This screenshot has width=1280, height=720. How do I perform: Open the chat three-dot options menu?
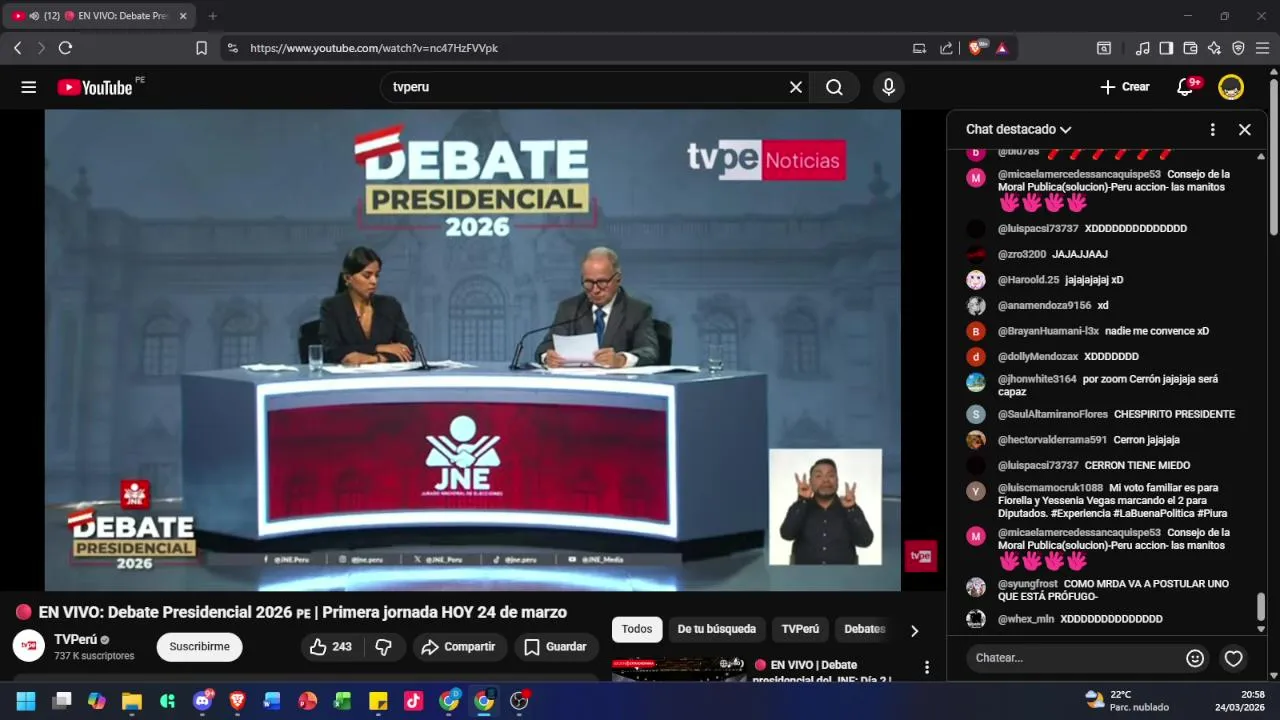pos(1213,130)
